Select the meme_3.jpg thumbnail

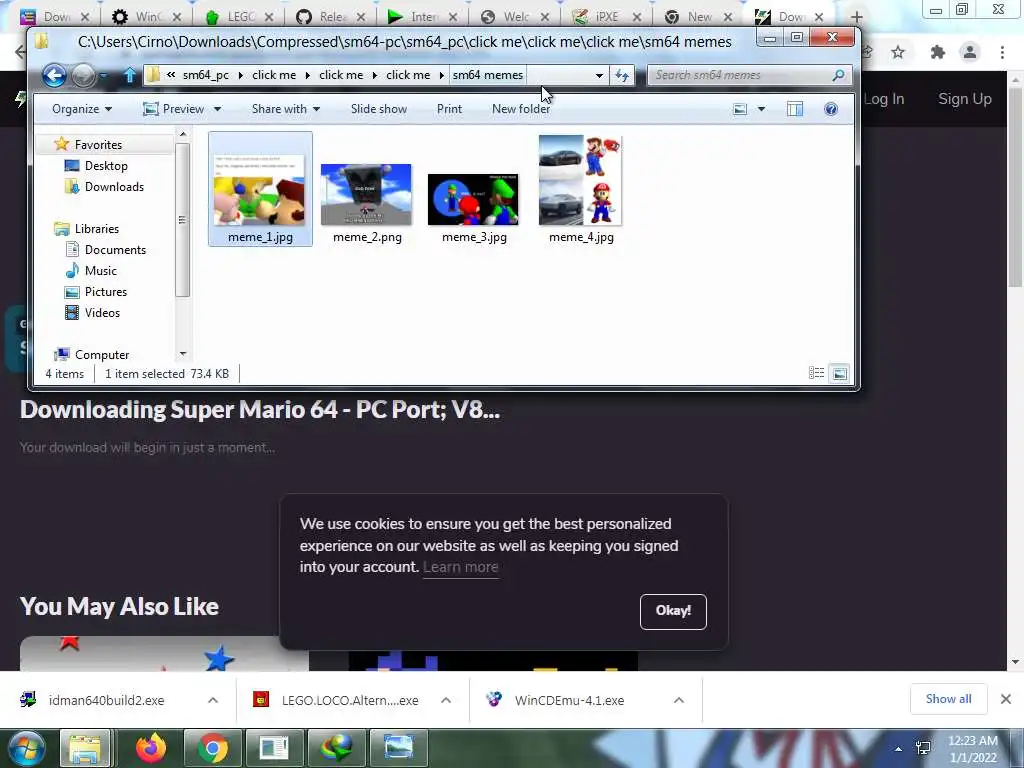click(473, 199)
